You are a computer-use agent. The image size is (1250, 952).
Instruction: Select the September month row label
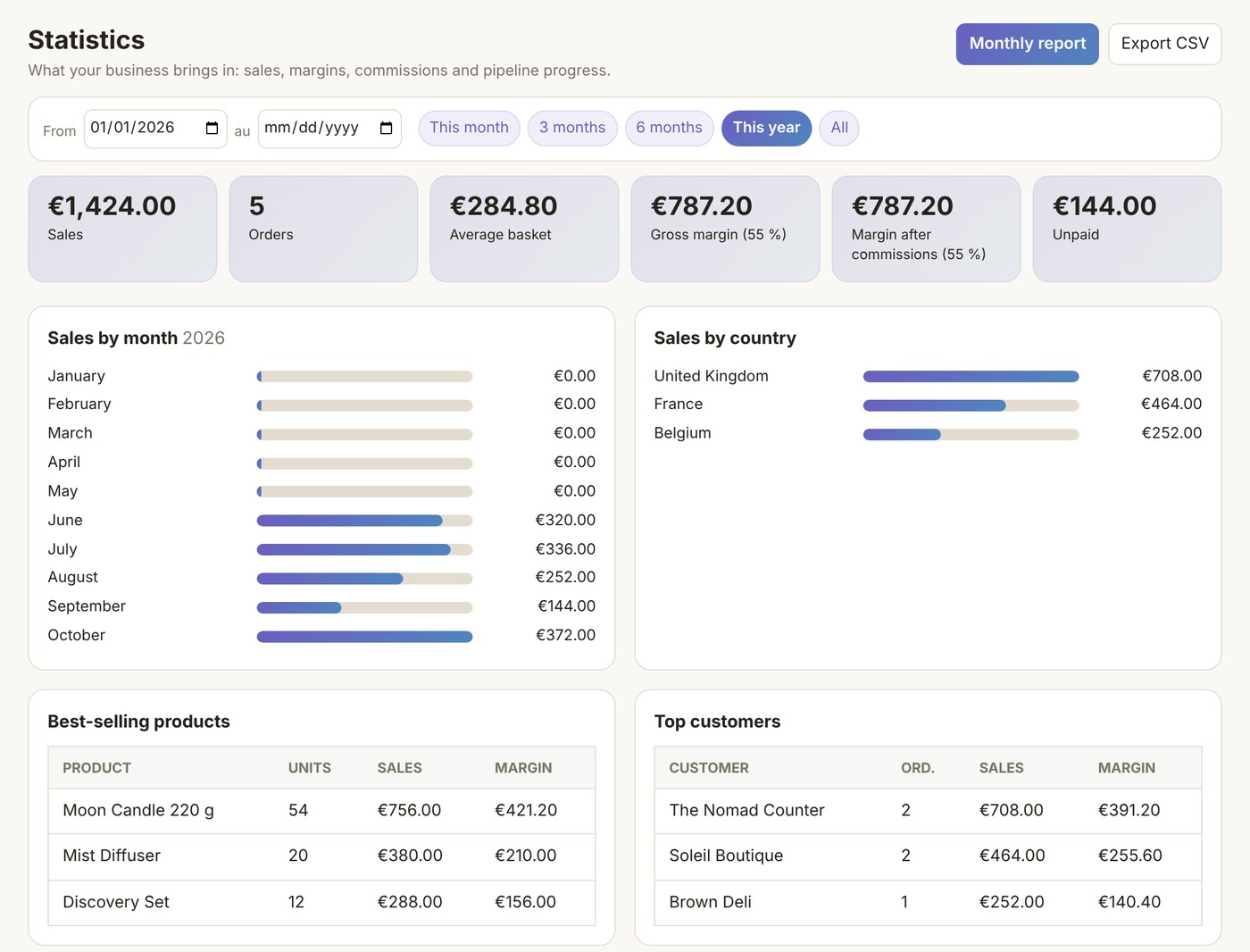click(87, 606)
